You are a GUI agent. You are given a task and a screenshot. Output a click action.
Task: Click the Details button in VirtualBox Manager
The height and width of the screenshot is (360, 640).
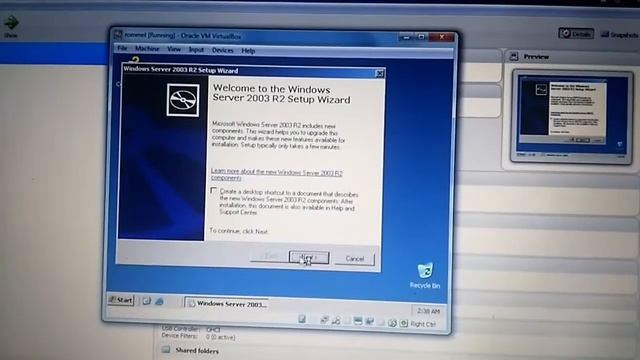click(576, 33)
